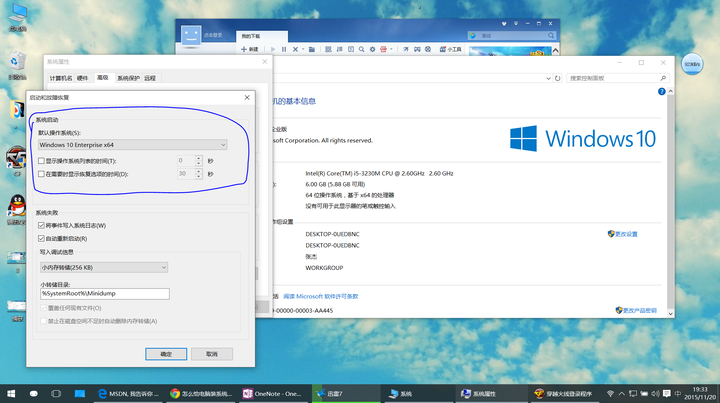Click the play/start icon in Xunlei toolbar

pyautogui.click(x=273, y=49)
